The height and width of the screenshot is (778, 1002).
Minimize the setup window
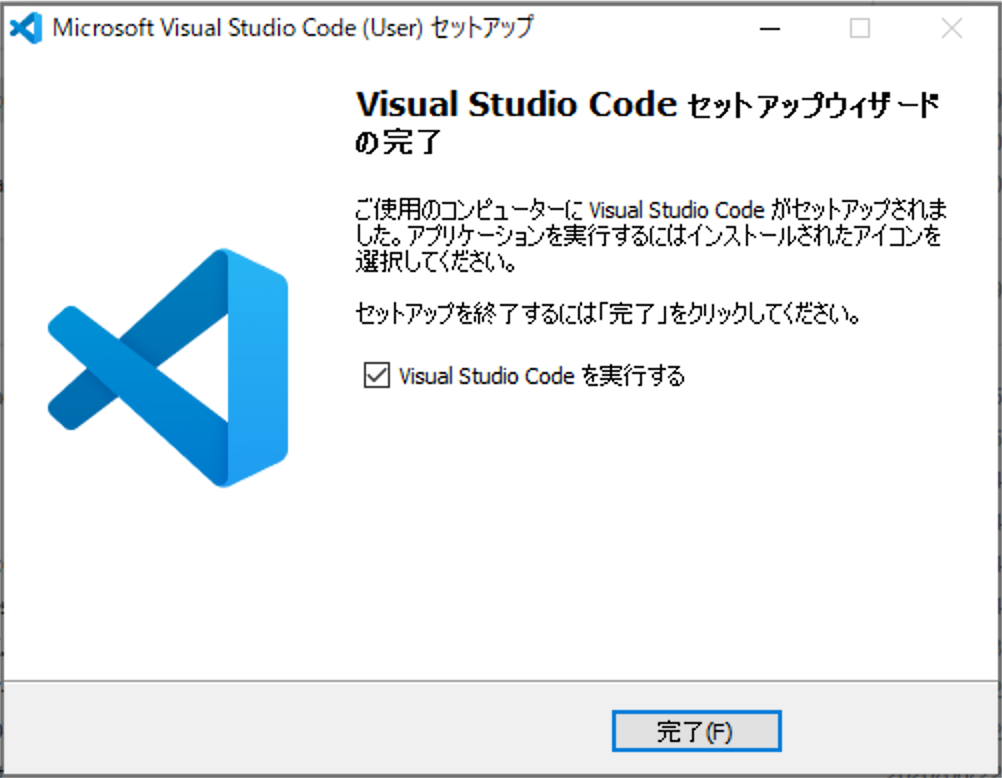pos(769,29)
